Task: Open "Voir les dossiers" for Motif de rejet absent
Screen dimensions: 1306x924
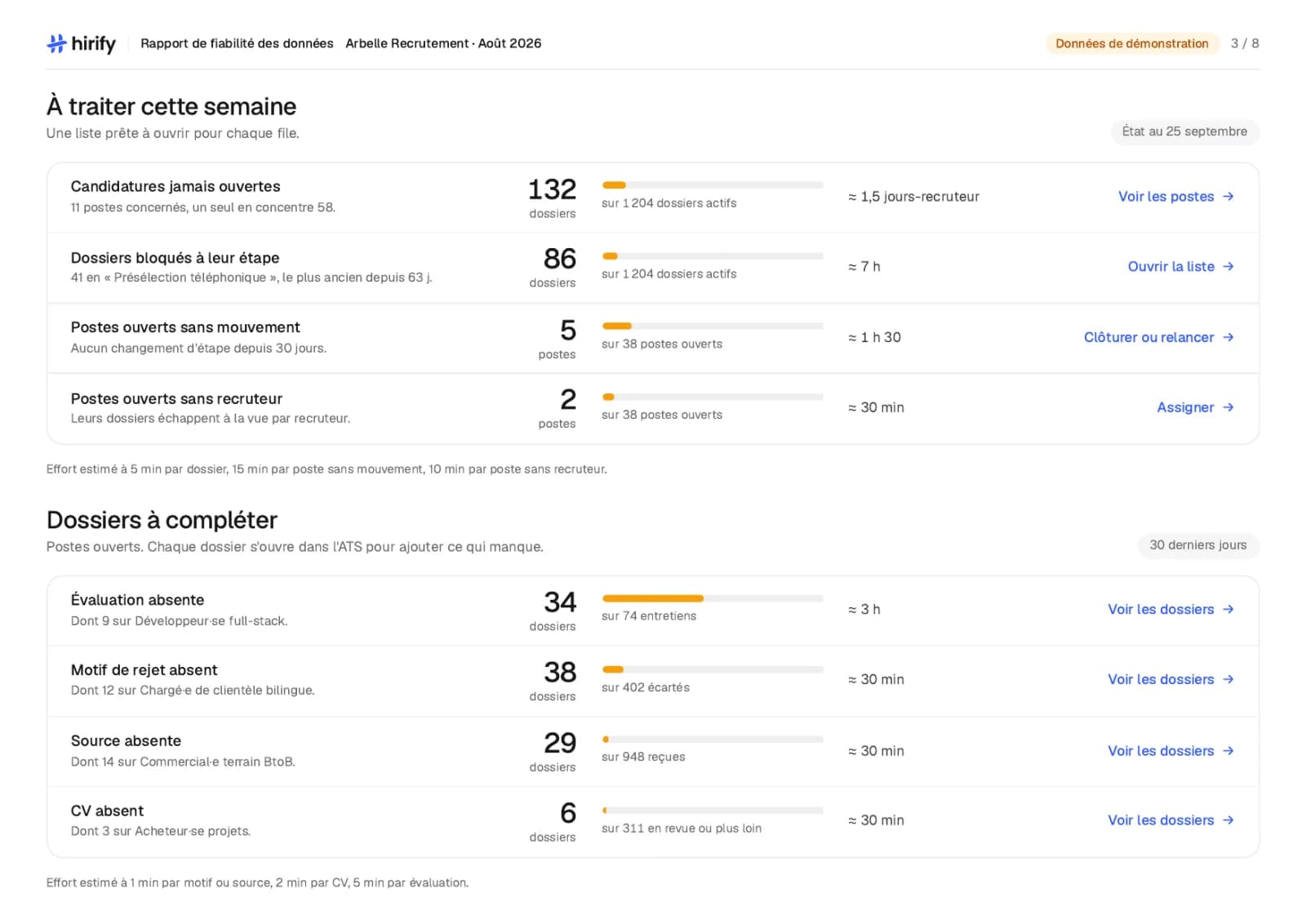Action: click(1171, 680)
